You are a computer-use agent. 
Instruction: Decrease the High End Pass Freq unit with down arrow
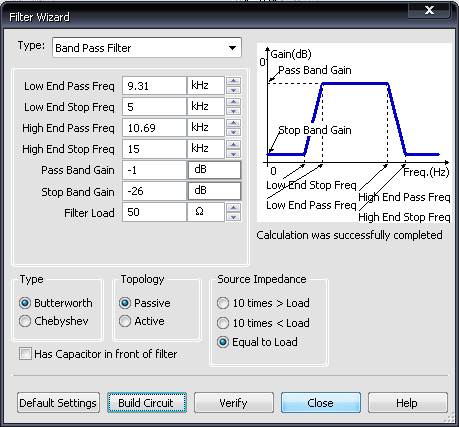[x=233, y=132]
